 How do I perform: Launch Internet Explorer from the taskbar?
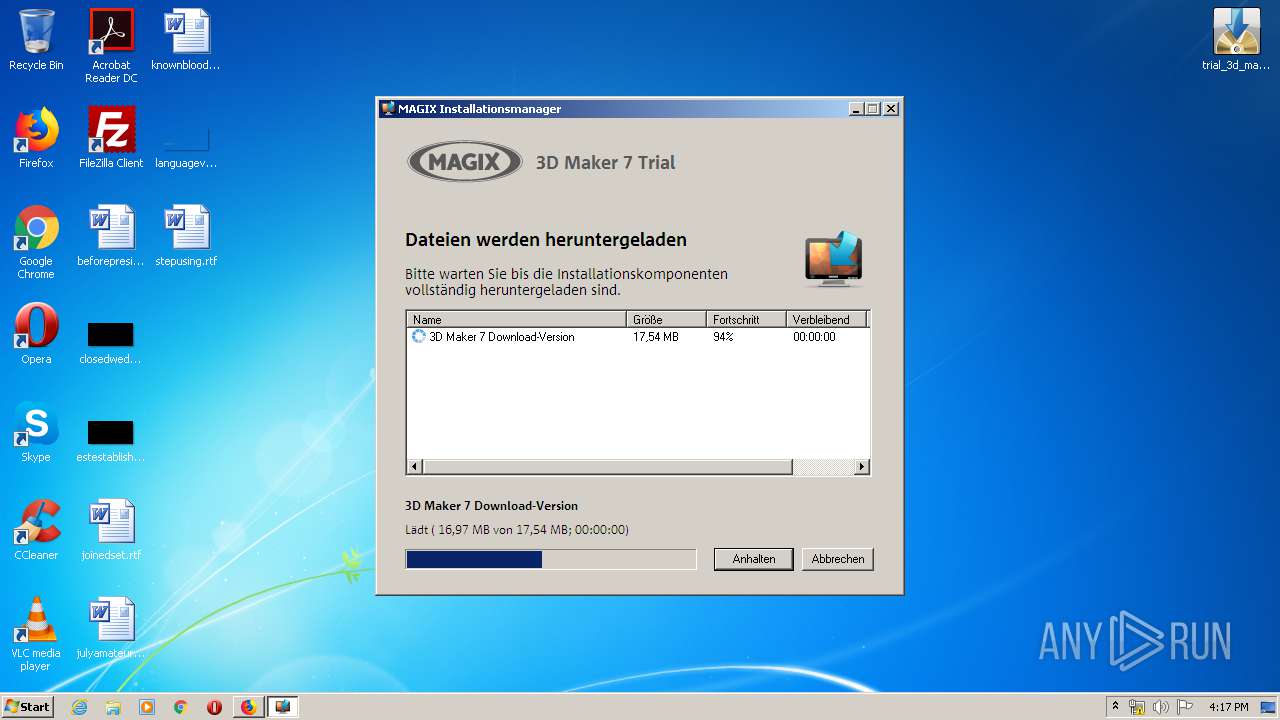coord(79,707)
